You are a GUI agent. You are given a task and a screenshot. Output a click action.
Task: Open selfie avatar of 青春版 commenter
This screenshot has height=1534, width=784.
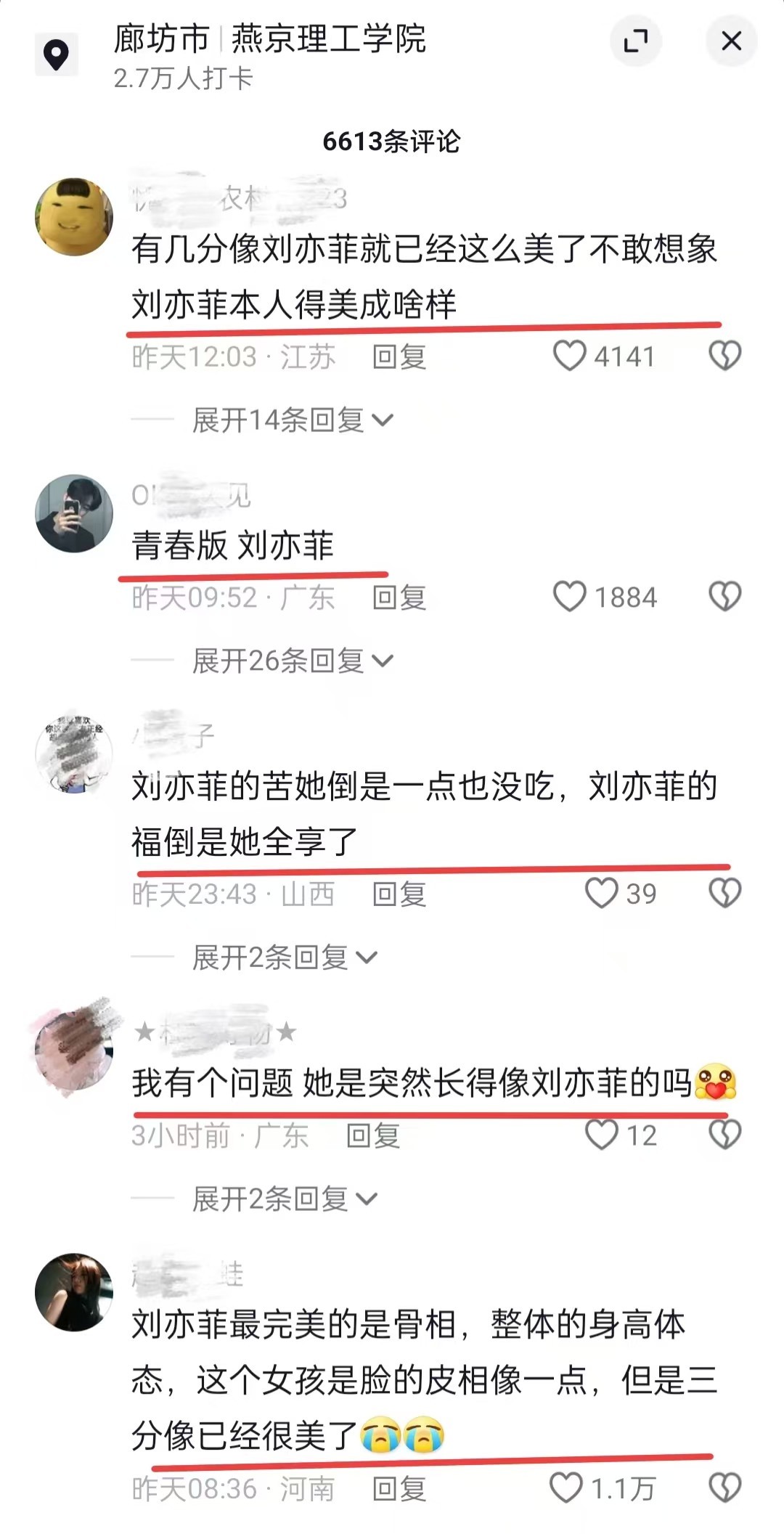pos(74,513)
